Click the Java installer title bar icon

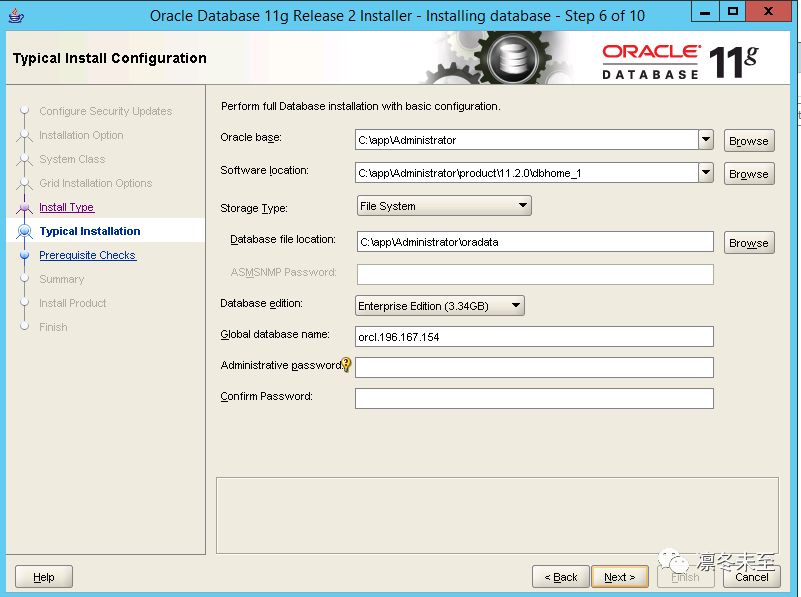(16, 15)
